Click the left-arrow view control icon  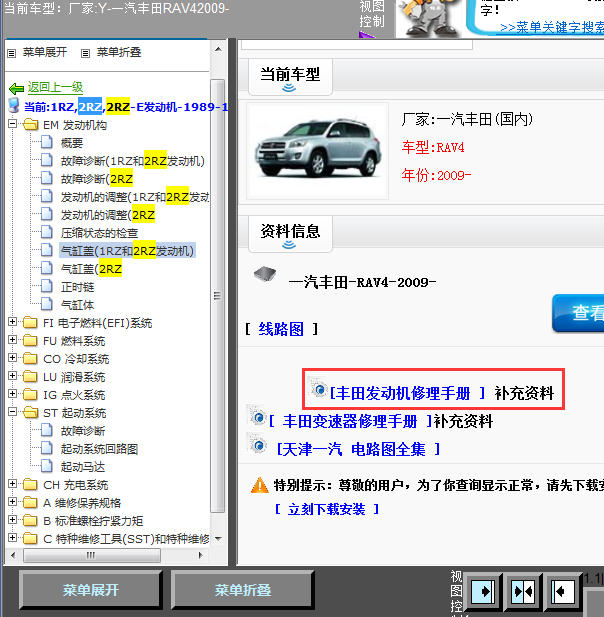point(563,591)
